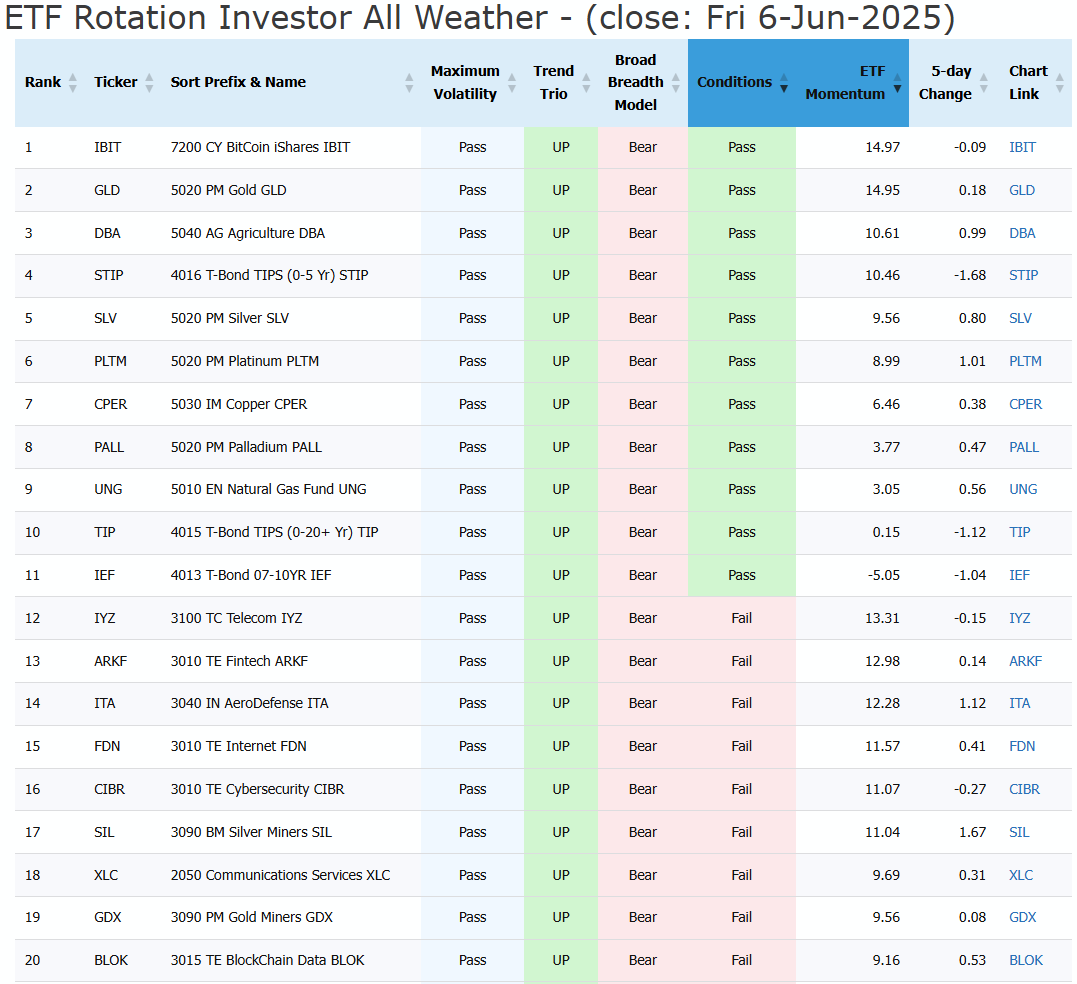Select the '5040 AG Agriculture DBA' cell
Viewport: 1077px width, 984px height.
click(x=291, y=233)
